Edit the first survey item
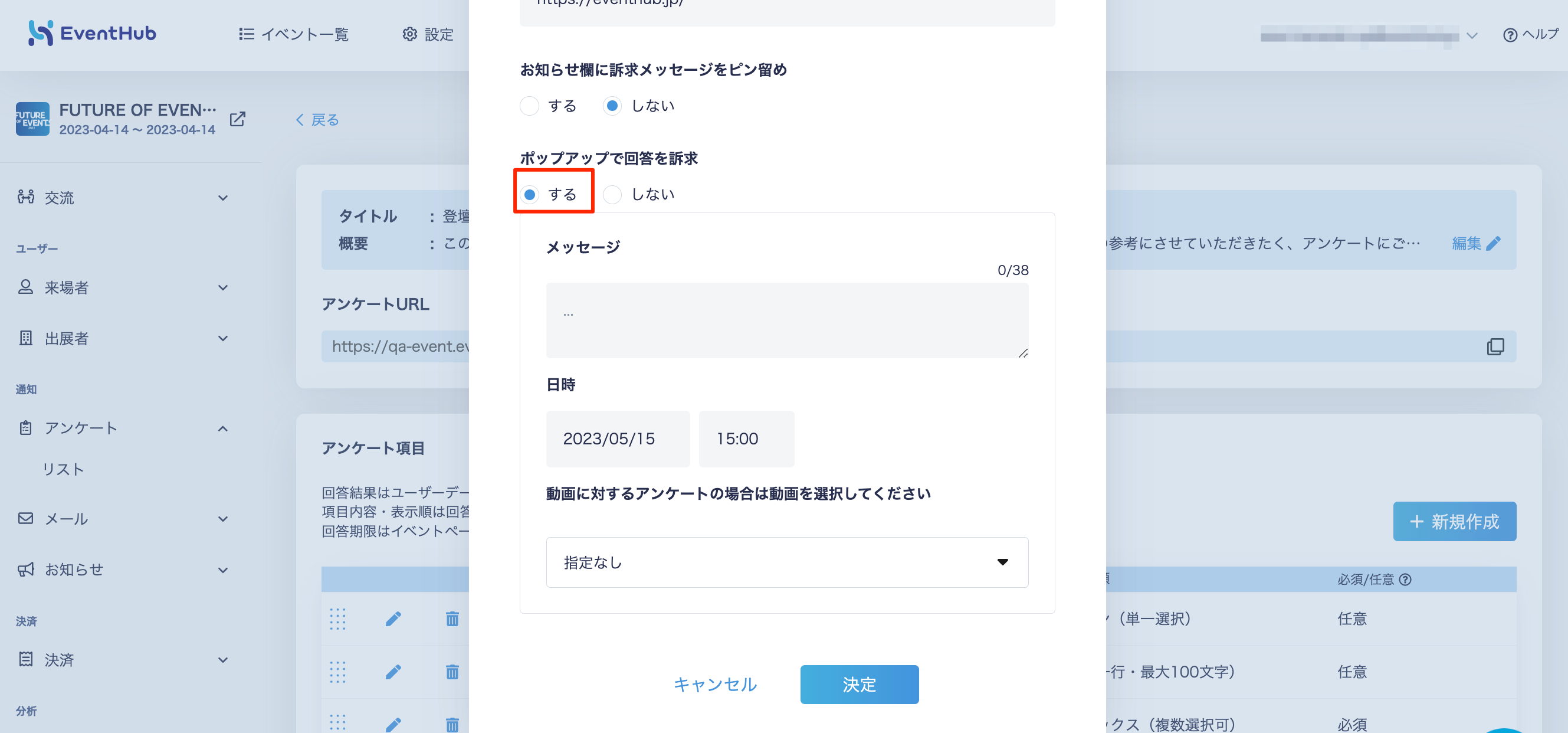 394,619
